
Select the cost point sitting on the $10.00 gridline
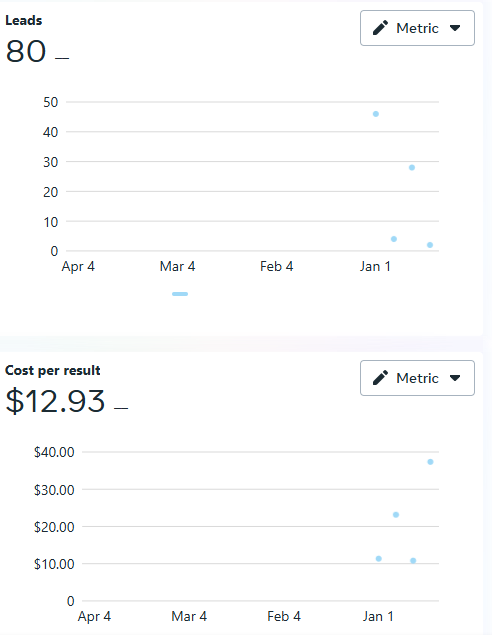pos(413,560)
